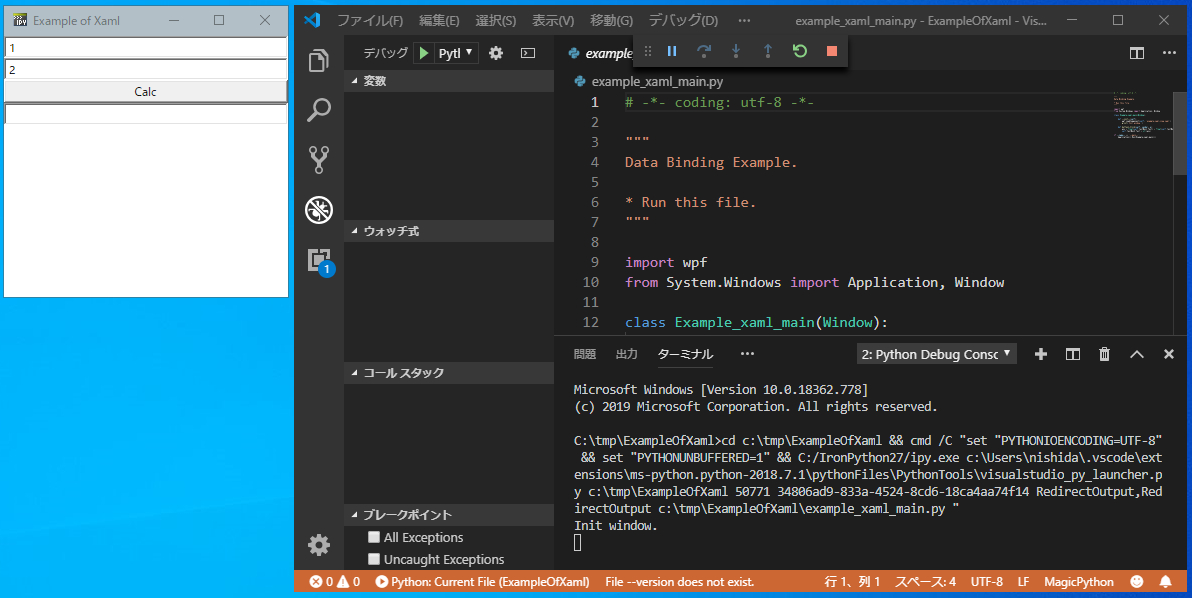This screenshot has height=598, width=1192.
Task: Open the 移動(G) menu
Action: [x=611, y=21]
